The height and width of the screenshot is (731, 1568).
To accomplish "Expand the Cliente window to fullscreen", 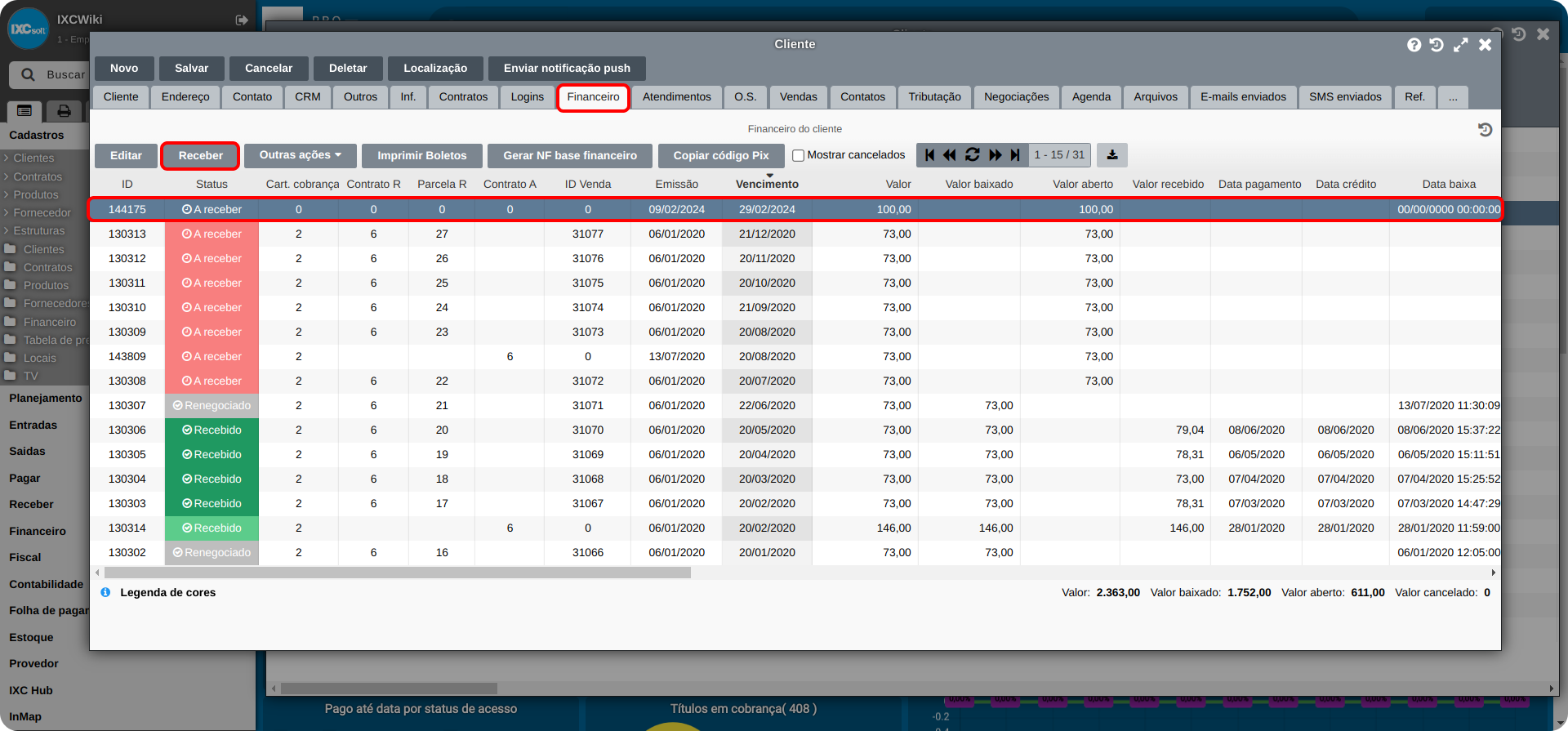I will (x=1461, y=45).
